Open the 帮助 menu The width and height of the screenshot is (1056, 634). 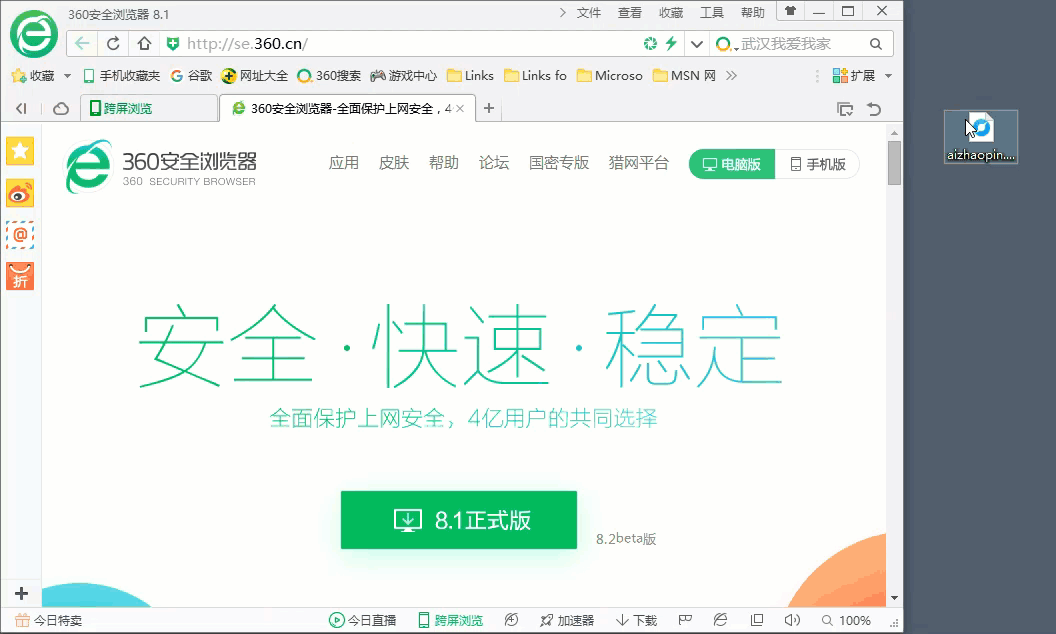click(753, 12)
